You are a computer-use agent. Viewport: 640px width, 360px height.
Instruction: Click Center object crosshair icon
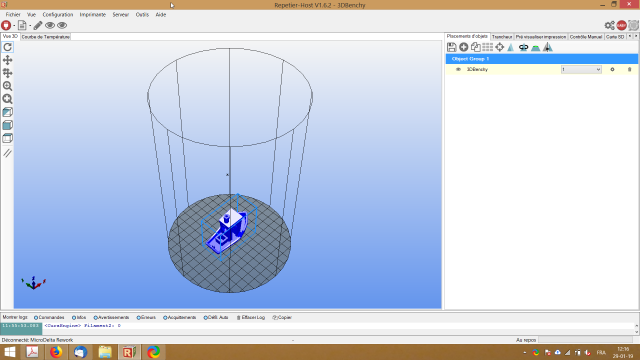pyautogui.click(x=500, y=47)
